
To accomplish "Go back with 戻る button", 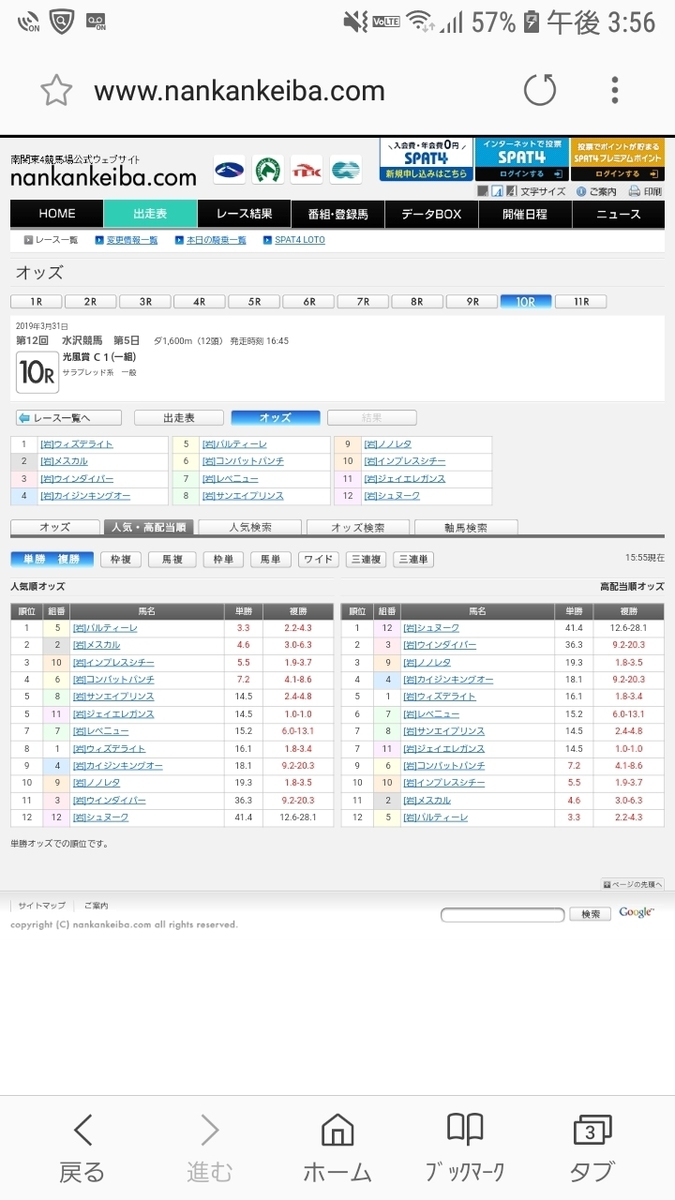I will [x=82, y=1147].
